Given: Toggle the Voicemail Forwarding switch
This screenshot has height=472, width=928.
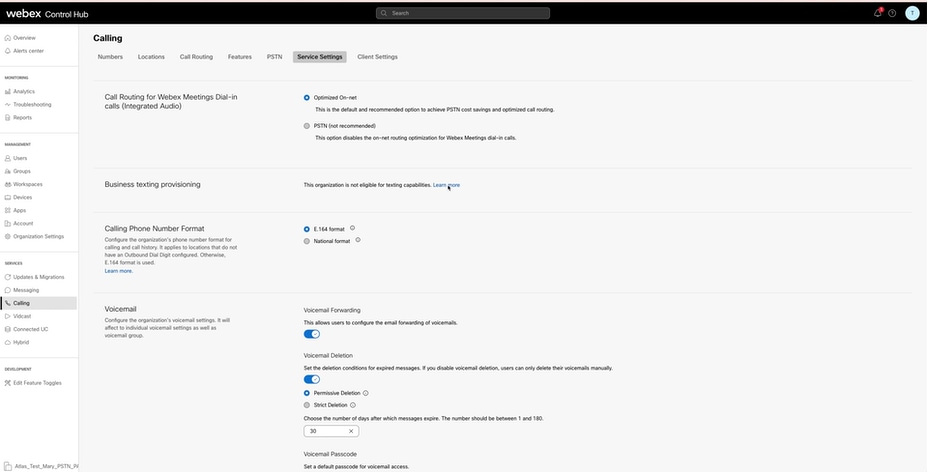Looking at the screenshot, I should click(x=312, y=334).
